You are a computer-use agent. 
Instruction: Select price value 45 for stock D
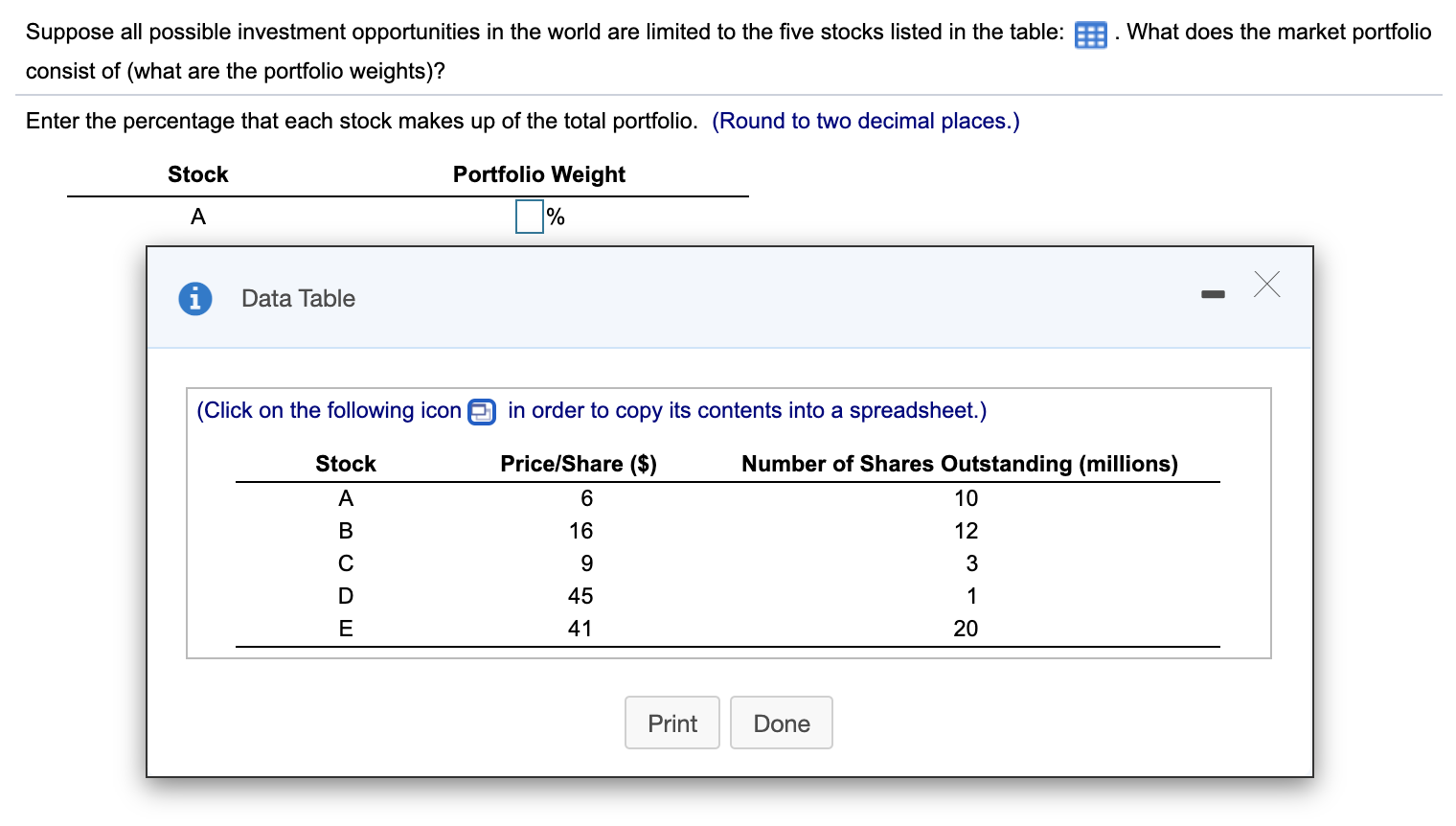[x=580, y=596]
